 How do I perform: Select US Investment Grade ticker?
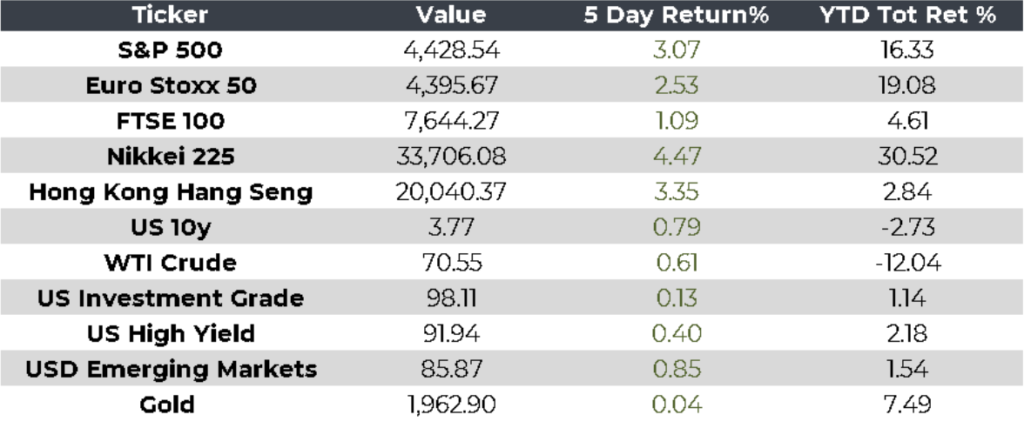pos(171,298)
